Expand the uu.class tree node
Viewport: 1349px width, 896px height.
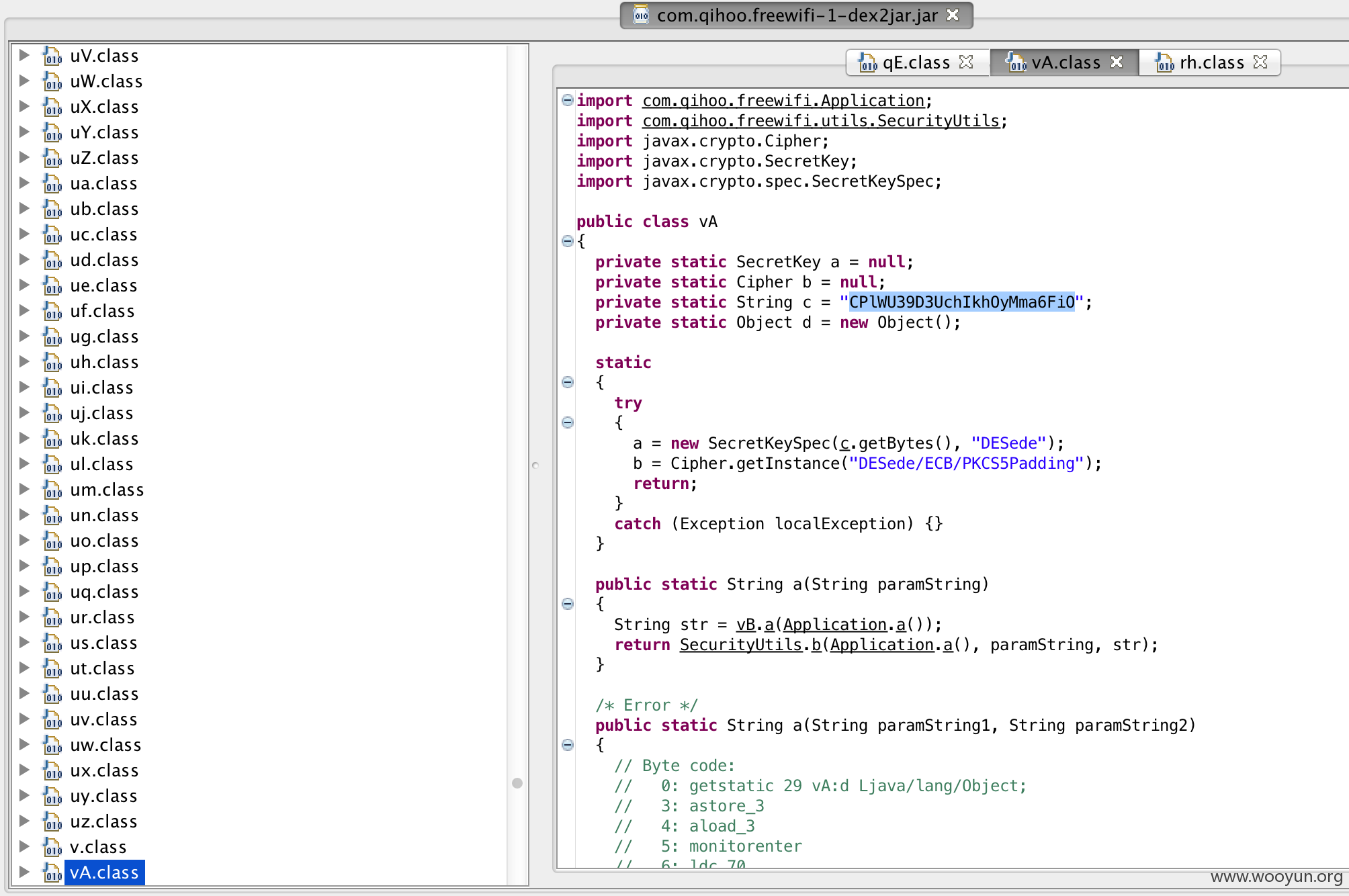24,693
